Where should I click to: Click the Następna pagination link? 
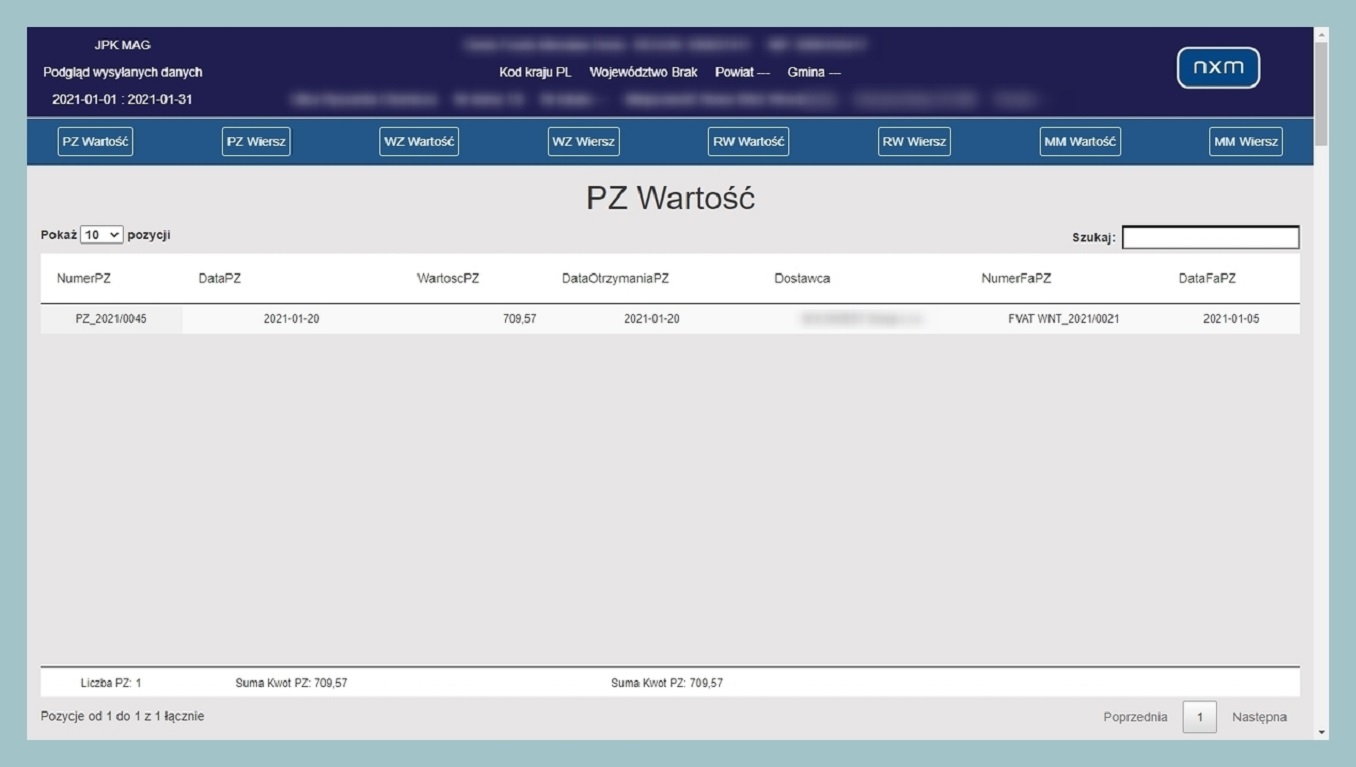point(1259,717)
